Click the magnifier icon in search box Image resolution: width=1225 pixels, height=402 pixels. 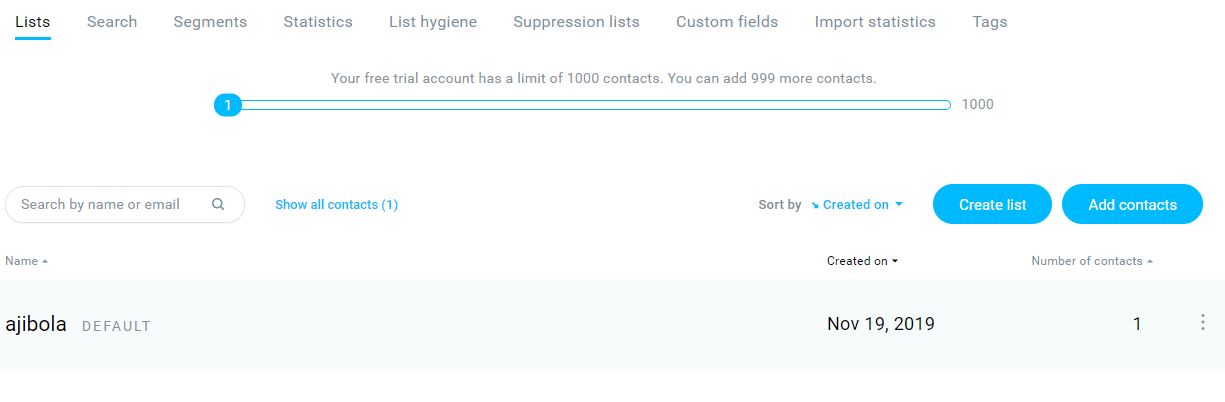coord(218,204)
